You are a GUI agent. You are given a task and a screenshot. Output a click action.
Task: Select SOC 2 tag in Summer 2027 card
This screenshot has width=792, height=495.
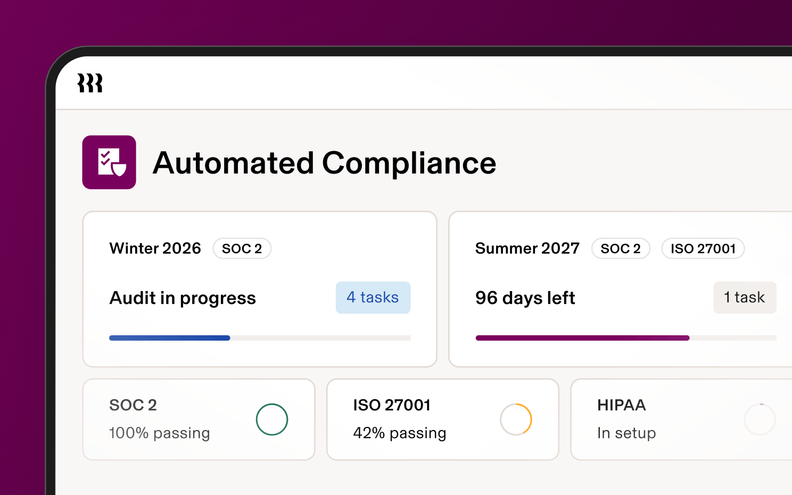(621, 249)
